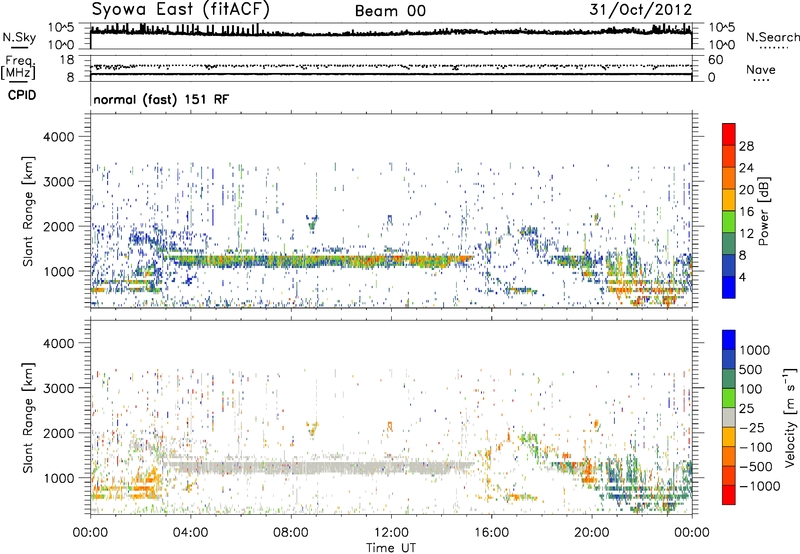Click the 'Syowa East (fitACF)' title
Image resolution: width=800 pixels, height=554 pixels.
[x=181, y=9]
